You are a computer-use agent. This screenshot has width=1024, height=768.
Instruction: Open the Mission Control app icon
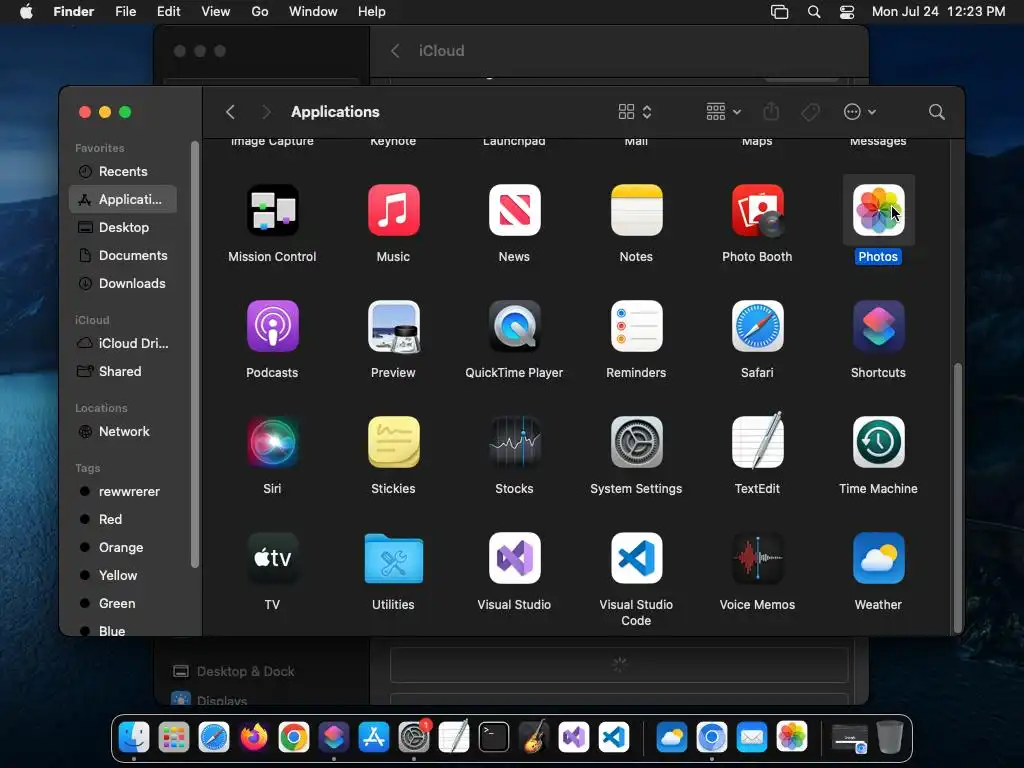click(272, 210)
